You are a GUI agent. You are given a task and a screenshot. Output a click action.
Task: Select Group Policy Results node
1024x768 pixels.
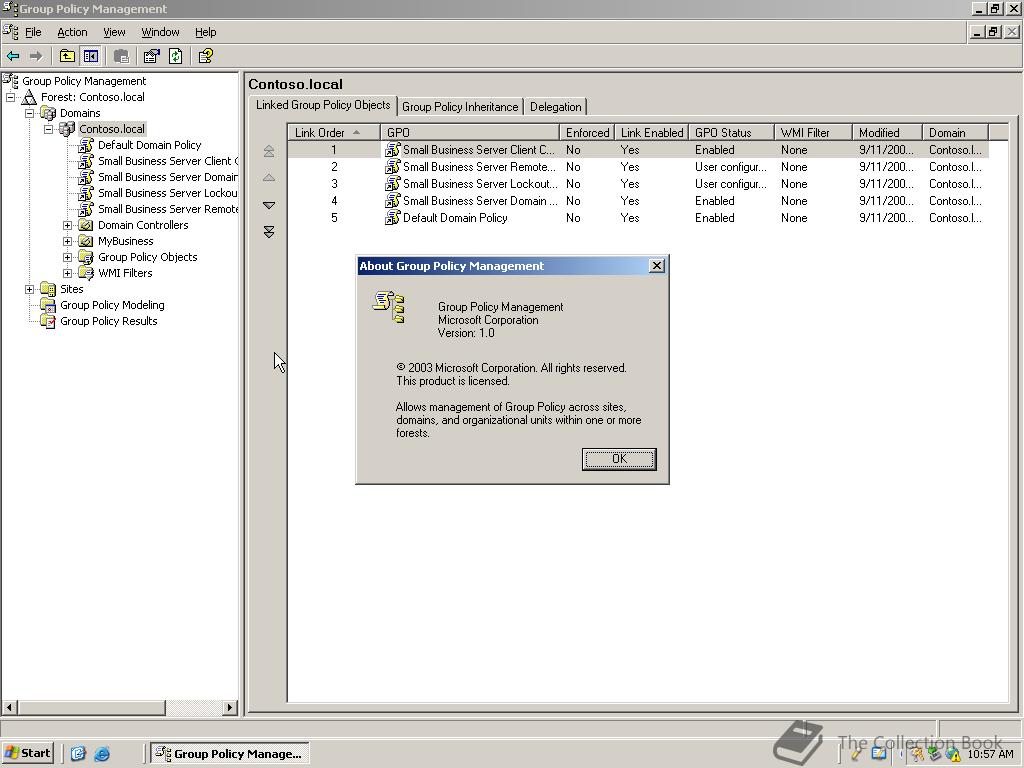[x=108, y=321]
